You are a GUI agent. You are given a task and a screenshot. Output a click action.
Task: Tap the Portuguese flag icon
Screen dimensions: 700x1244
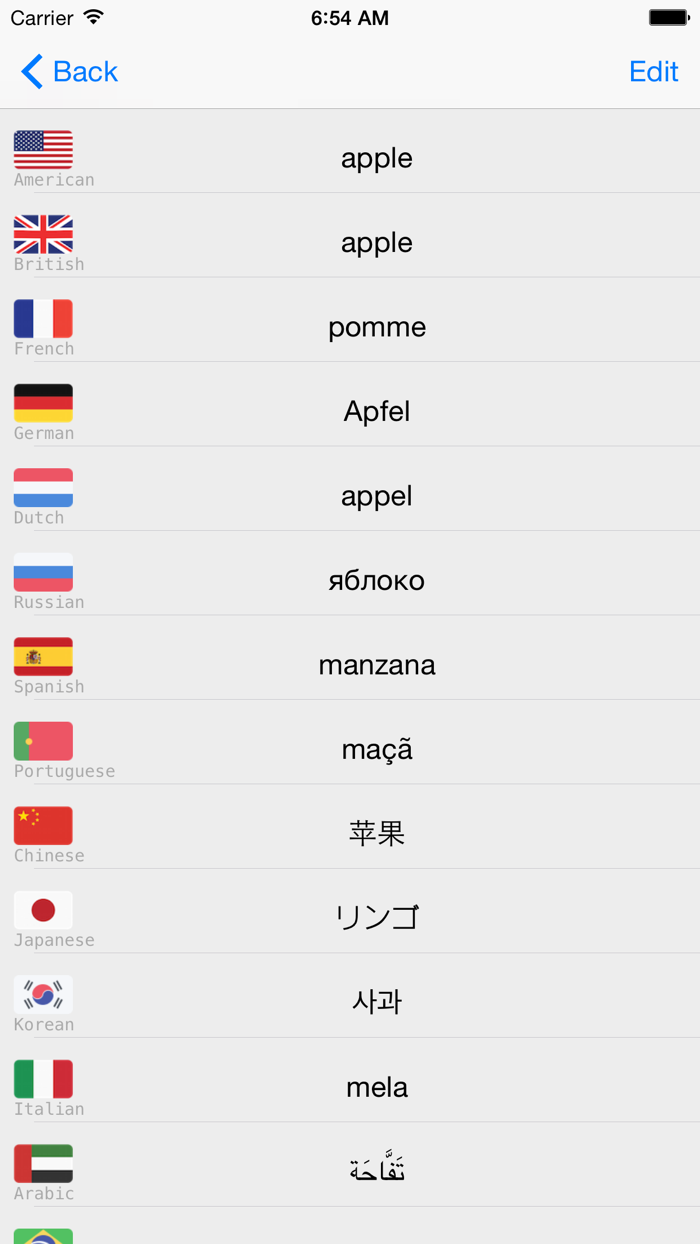pyautogui.click(x=42, y=738)
